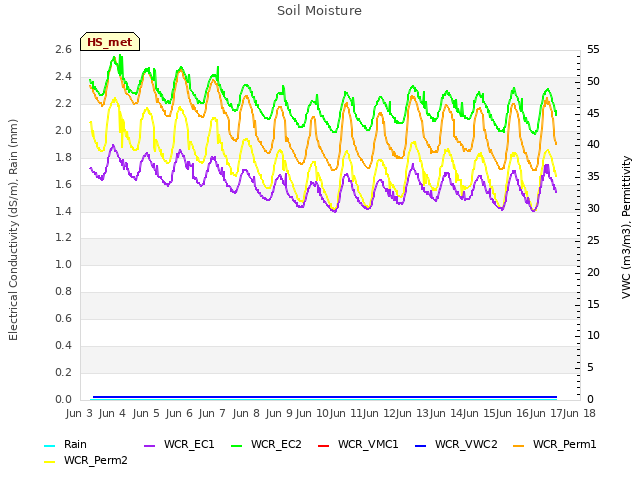The width and height of the screenshot is (640, 480).
Task: Click the 55 right axis tick label
Action: [x=593, y=49]
